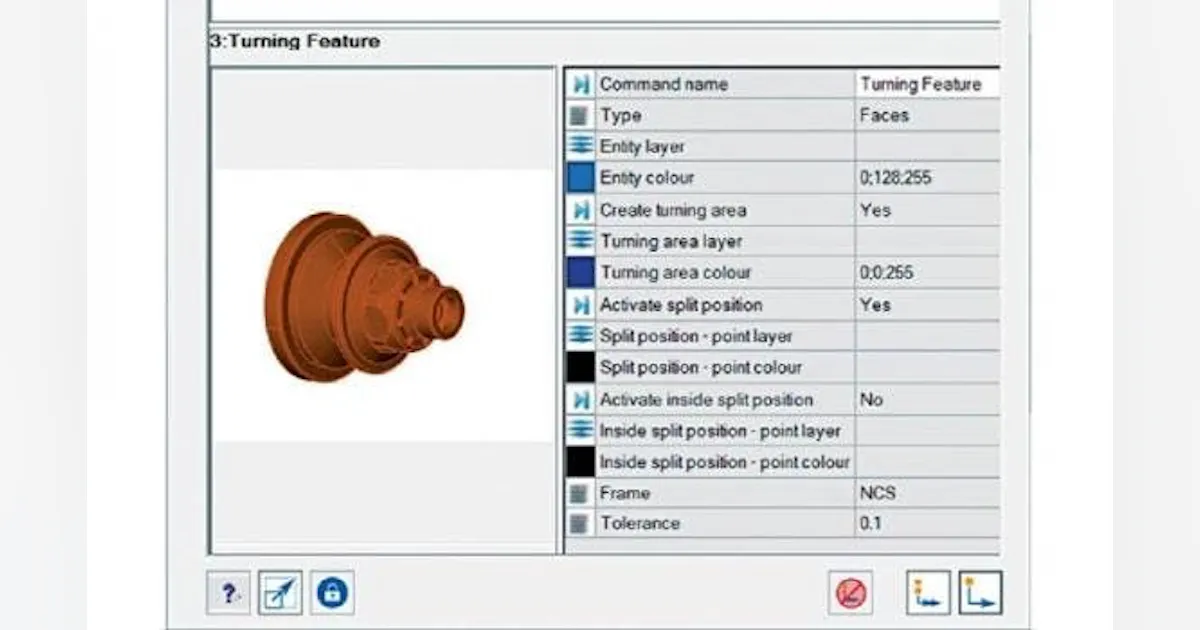Toggle Activate split position value Yes
The image size is (1200, 630).
click(927, 304)
